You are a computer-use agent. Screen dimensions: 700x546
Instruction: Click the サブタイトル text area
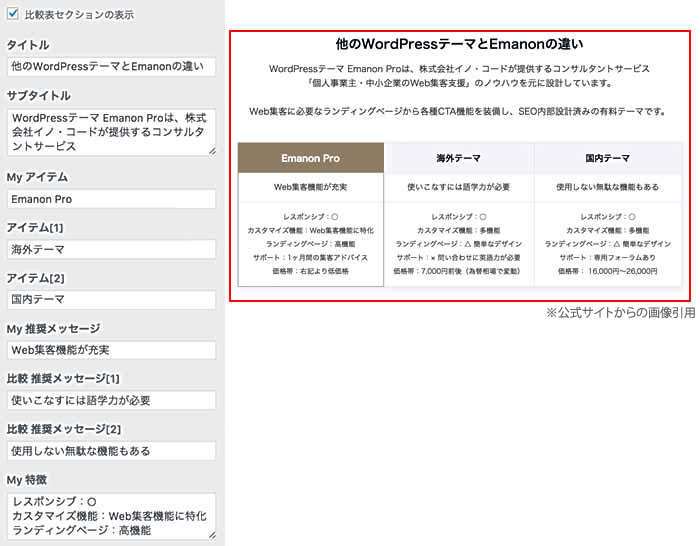[111, 132]
